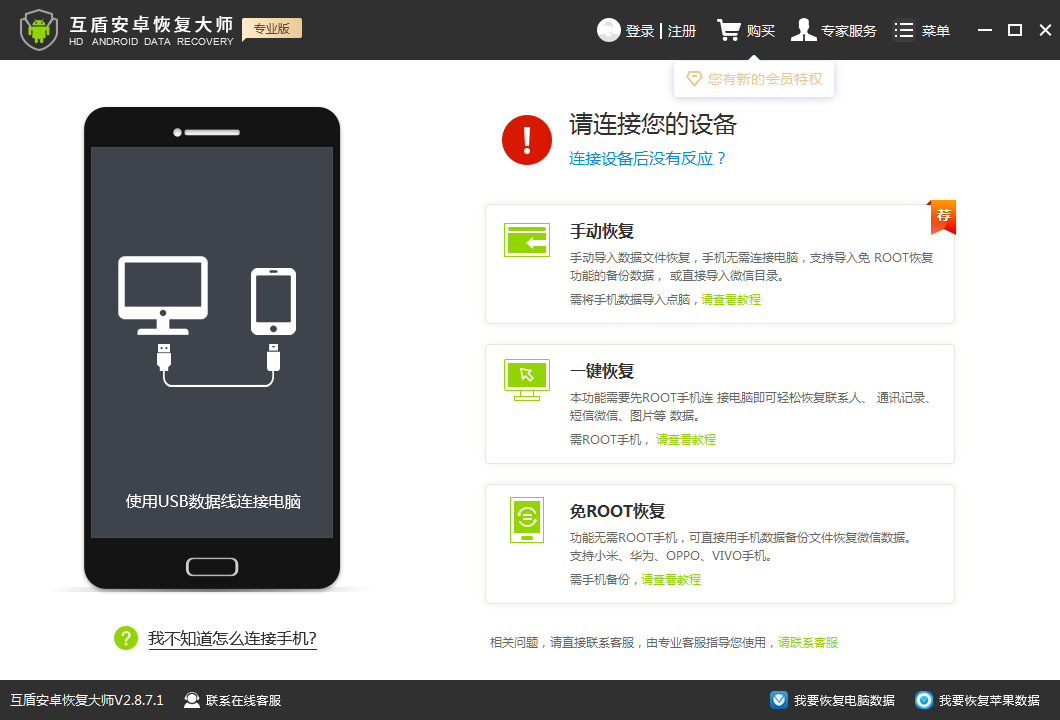The width and height of the screenshot is (1060, 720).
Task: Maximize the recovery window
Action: (1015, 30)
